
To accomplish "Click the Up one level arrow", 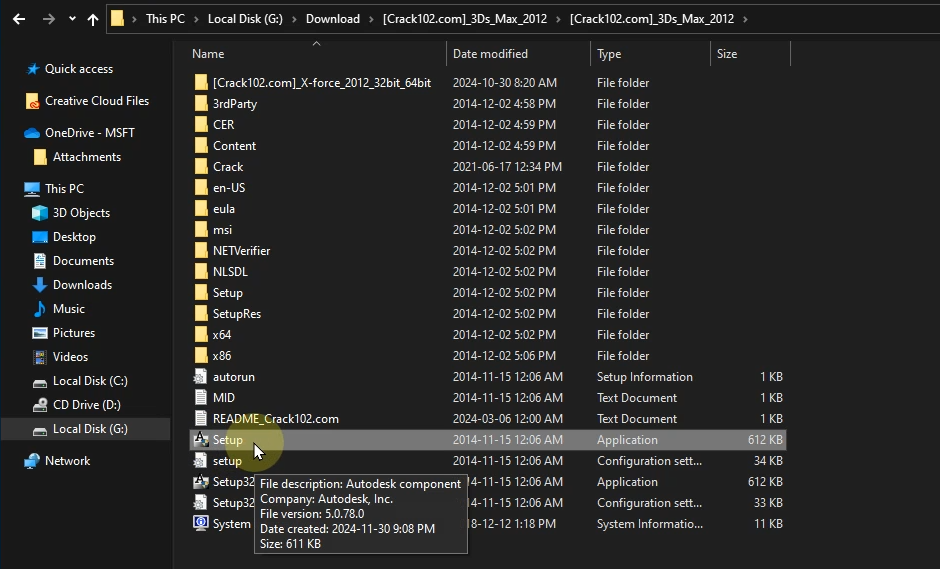I will point(93,19).
